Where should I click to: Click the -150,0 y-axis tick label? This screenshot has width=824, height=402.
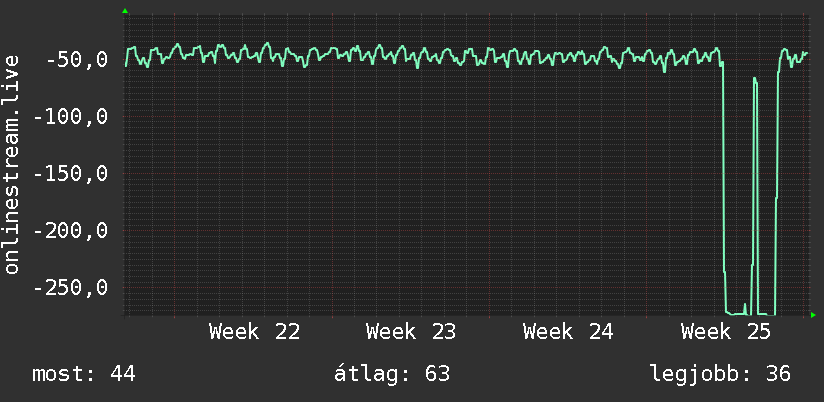coord(70,173)
